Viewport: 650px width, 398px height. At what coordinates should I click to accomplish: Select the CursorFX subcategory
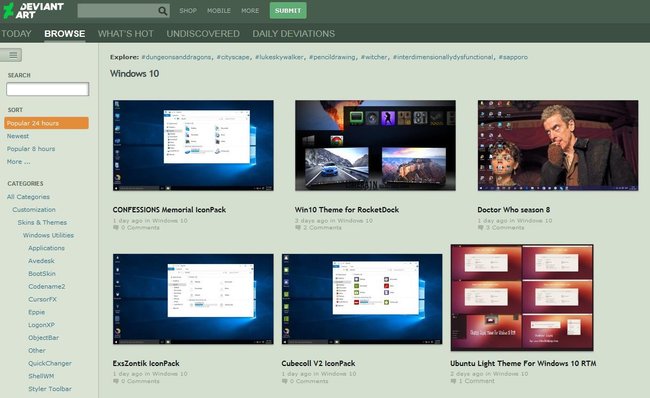(x=42, y=299)
